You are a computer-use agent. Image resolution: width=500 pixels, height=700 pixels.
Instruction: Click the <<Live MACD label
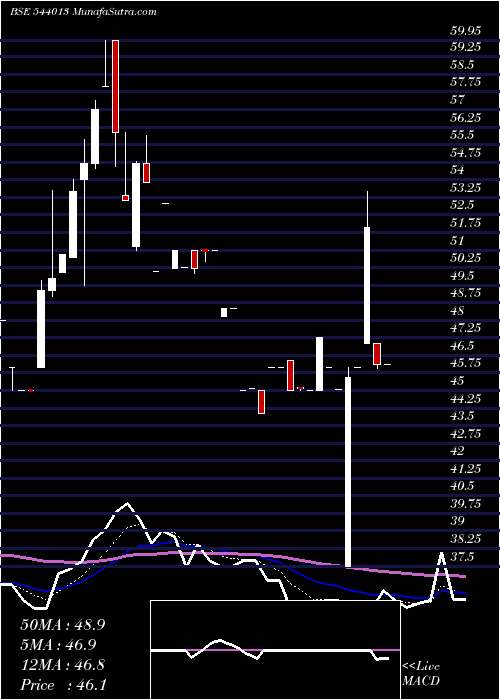[421, 674]
